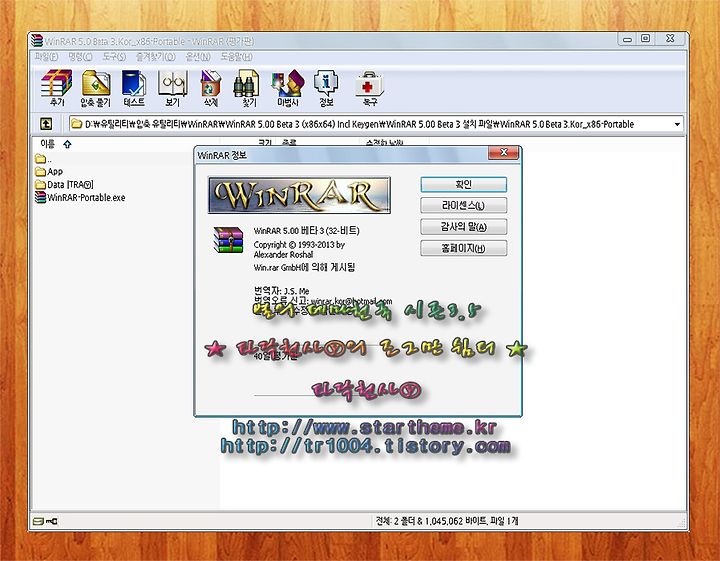Screen dimensions: 720x561
Task: Click the address path input field
Action: point(377,124)
